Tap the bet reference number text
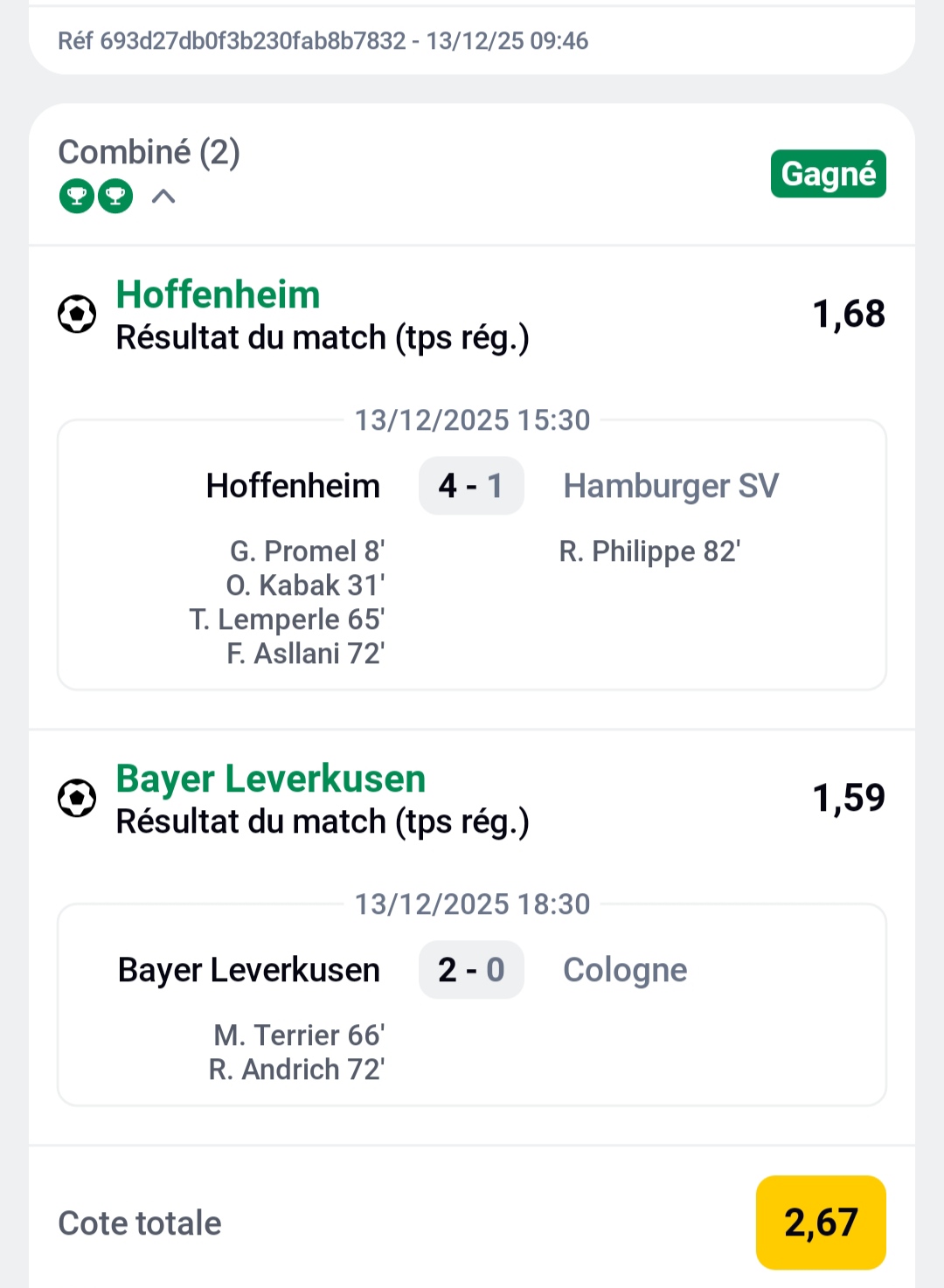This screenshot has width=944, height=1288. point(323,41)
